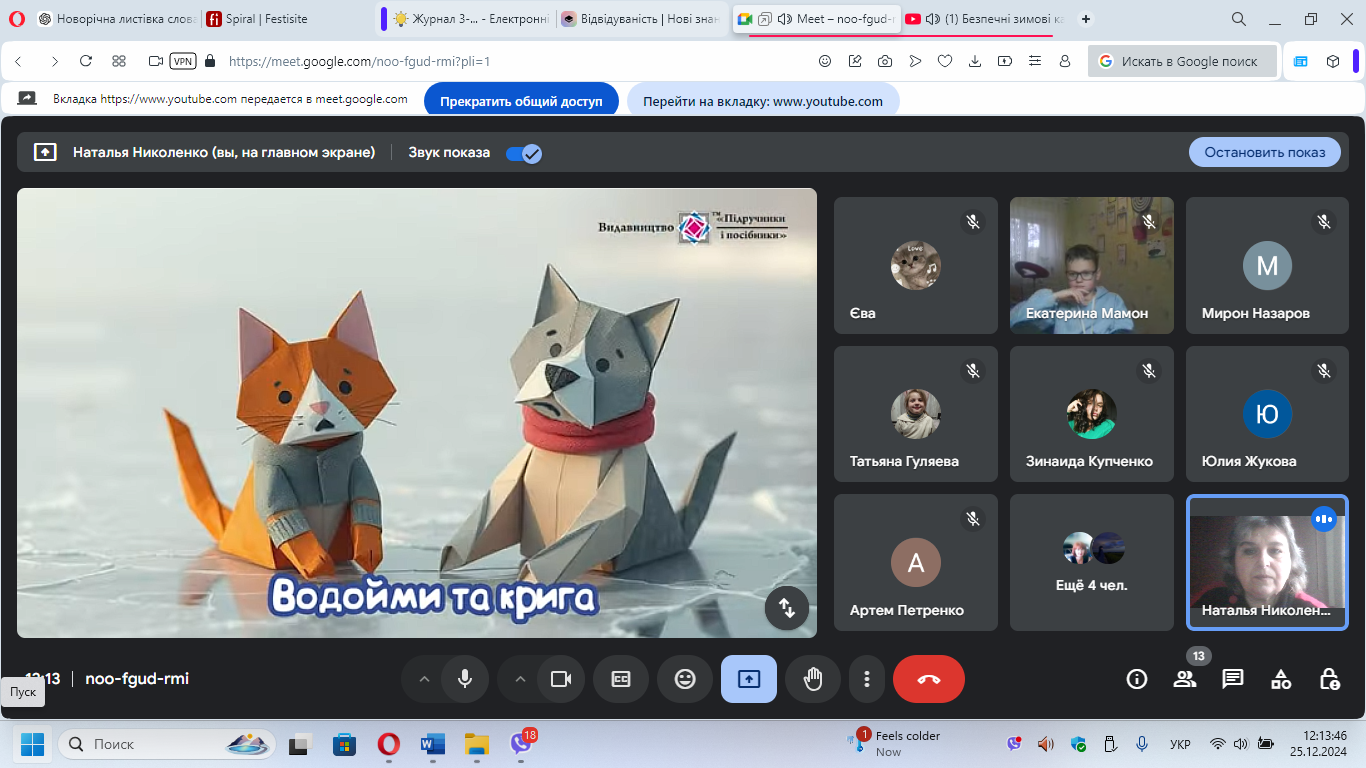Open the Windows Start button
The width and height of the screenshot is (1366, 768).
tap(32, 744)
